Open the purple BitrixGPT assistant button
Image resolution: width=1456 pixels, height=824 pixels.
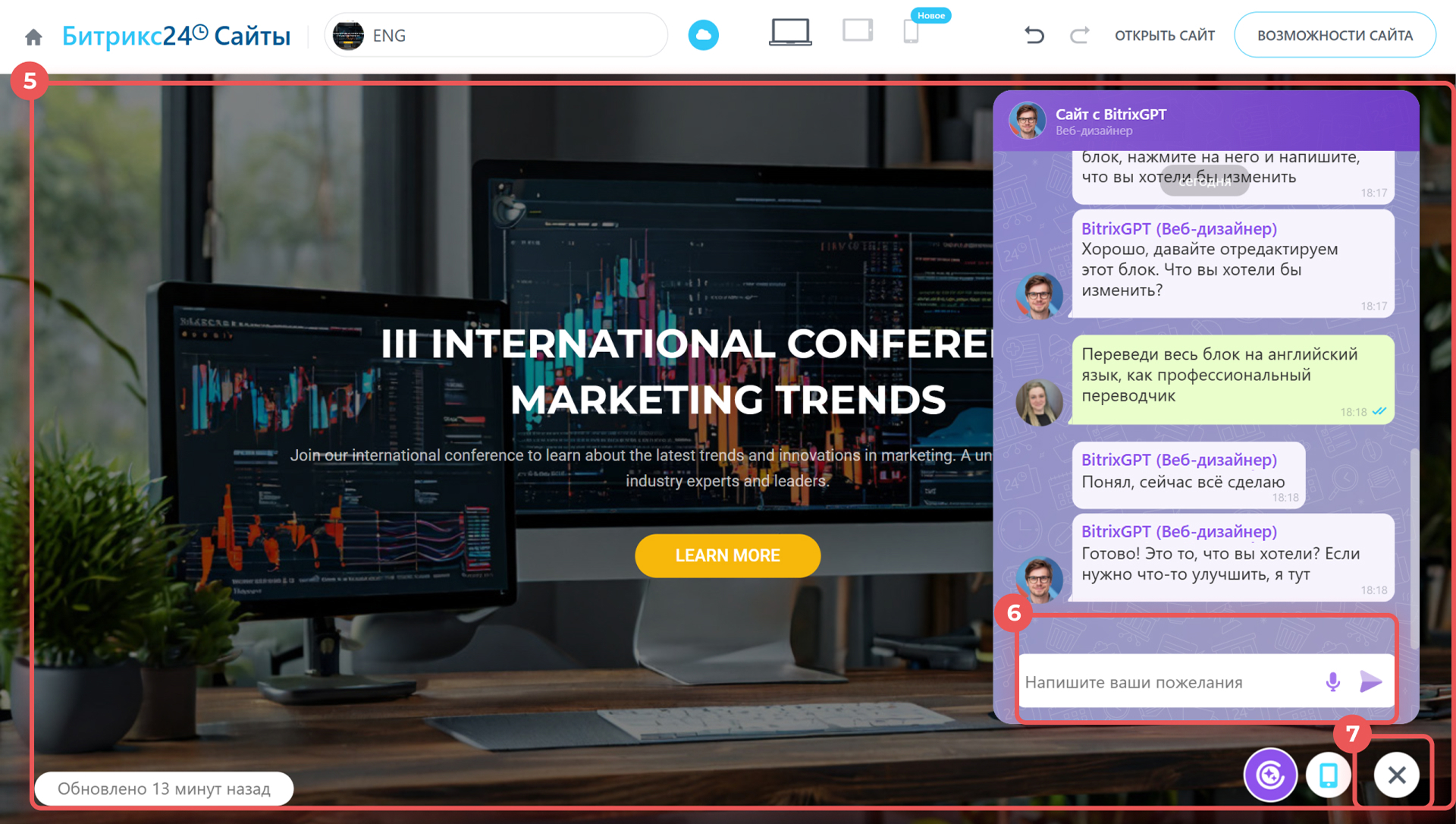coord(1270,775)
